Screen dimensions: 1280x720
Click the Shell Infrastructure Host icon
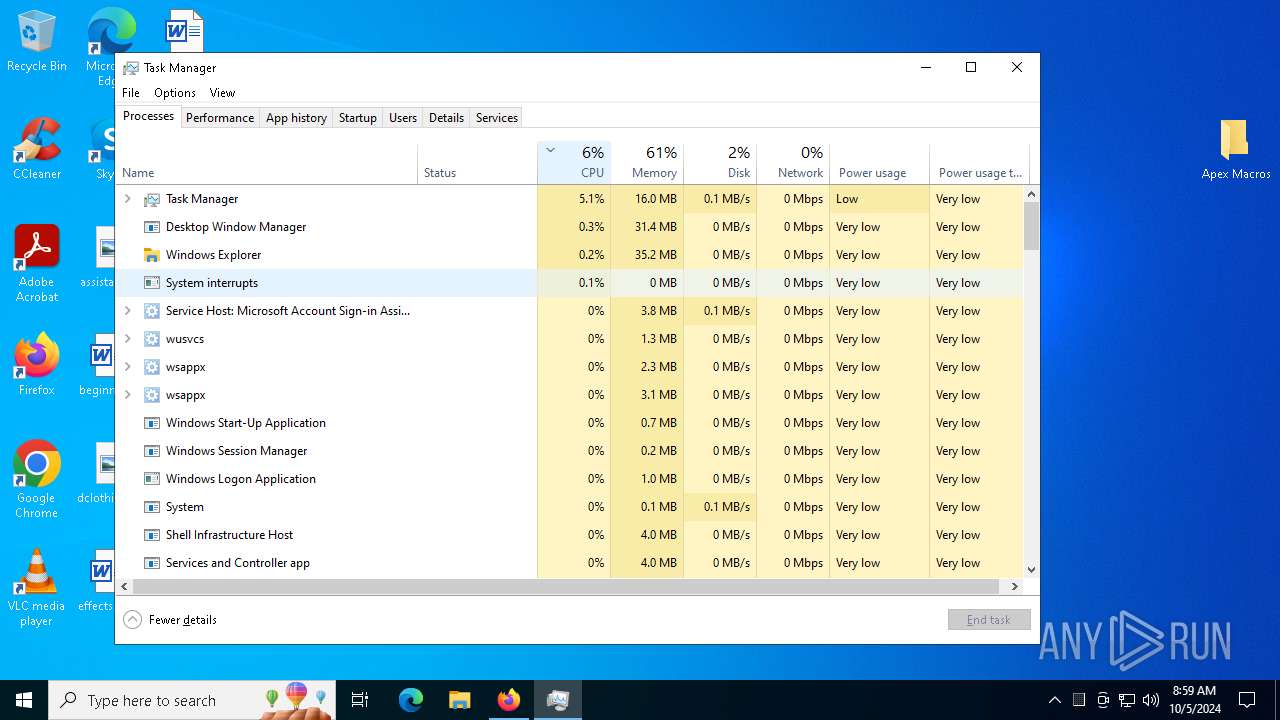[x=152, y=535]
